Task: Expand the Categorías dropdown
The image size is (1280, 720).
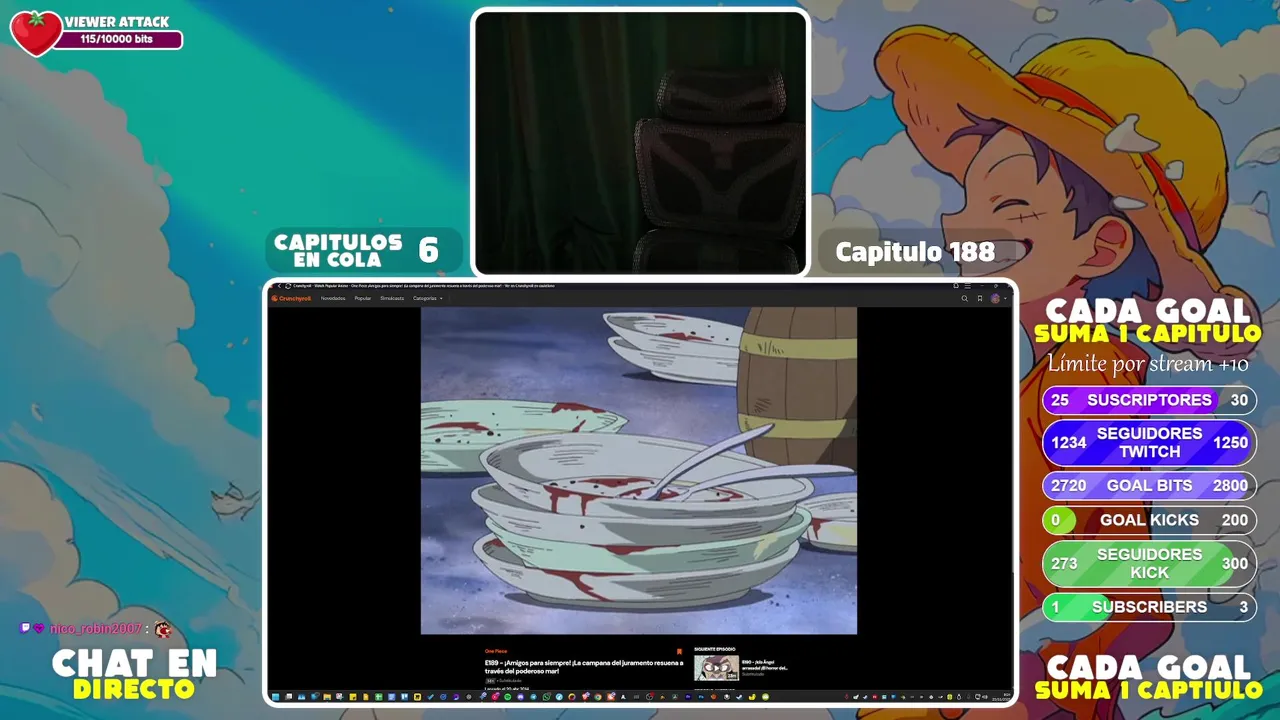Action: coord(428,298)
